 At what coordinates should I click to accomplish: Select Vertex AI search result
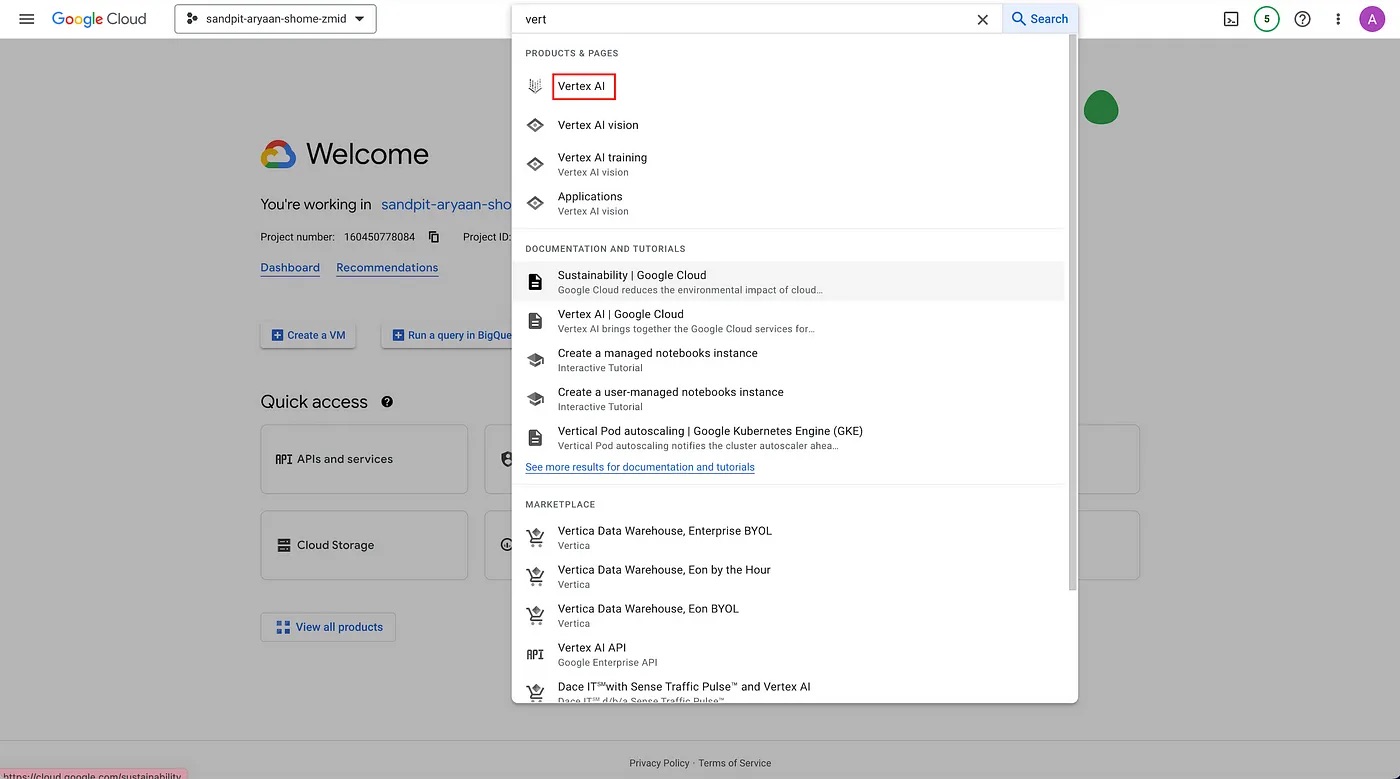(x=788, y=86)
